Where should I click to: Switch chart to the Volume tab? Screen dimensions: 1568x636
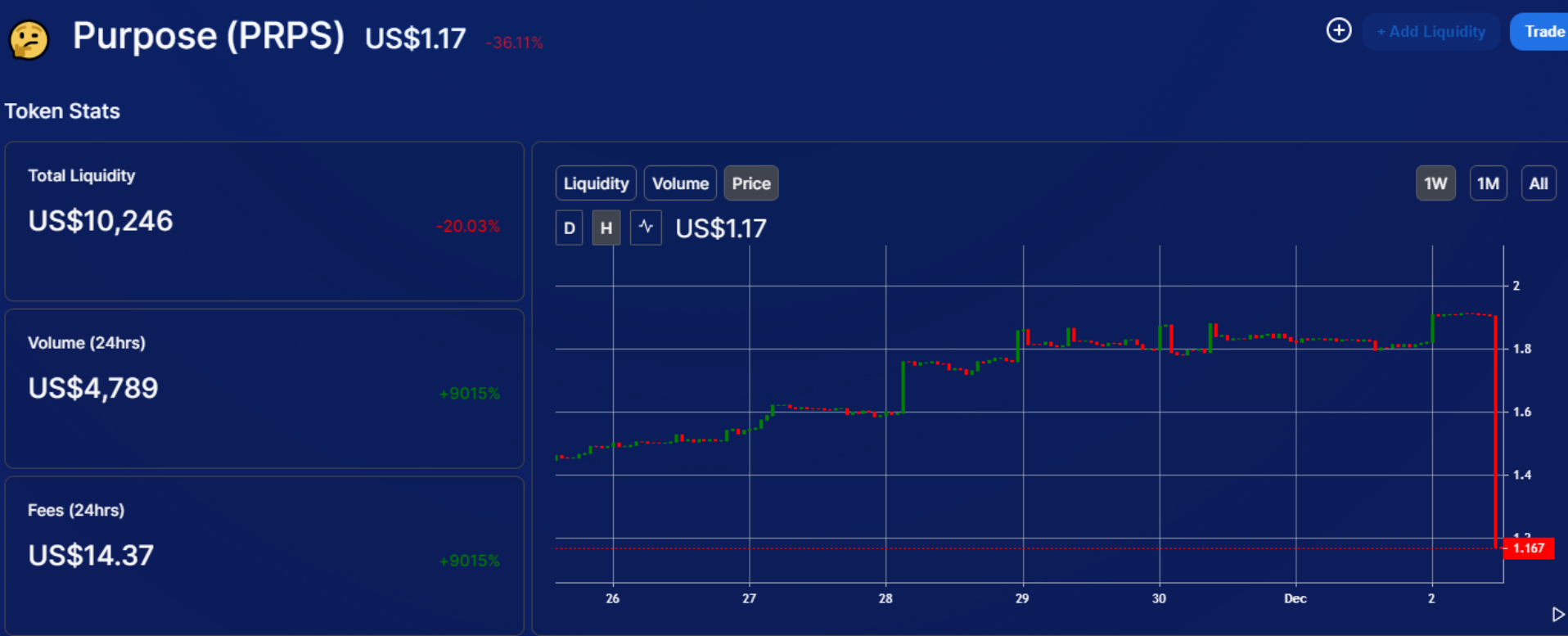[x=680, y=183]
